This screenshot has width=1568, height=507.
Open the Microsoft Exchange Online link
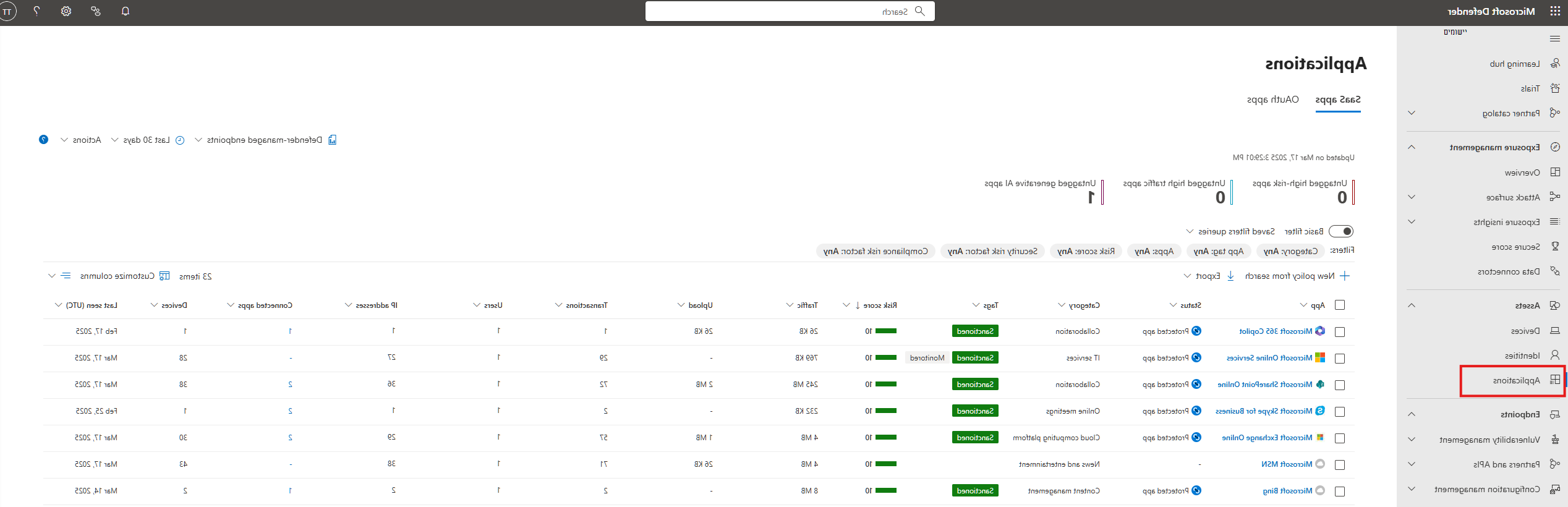pos(1267,437)
